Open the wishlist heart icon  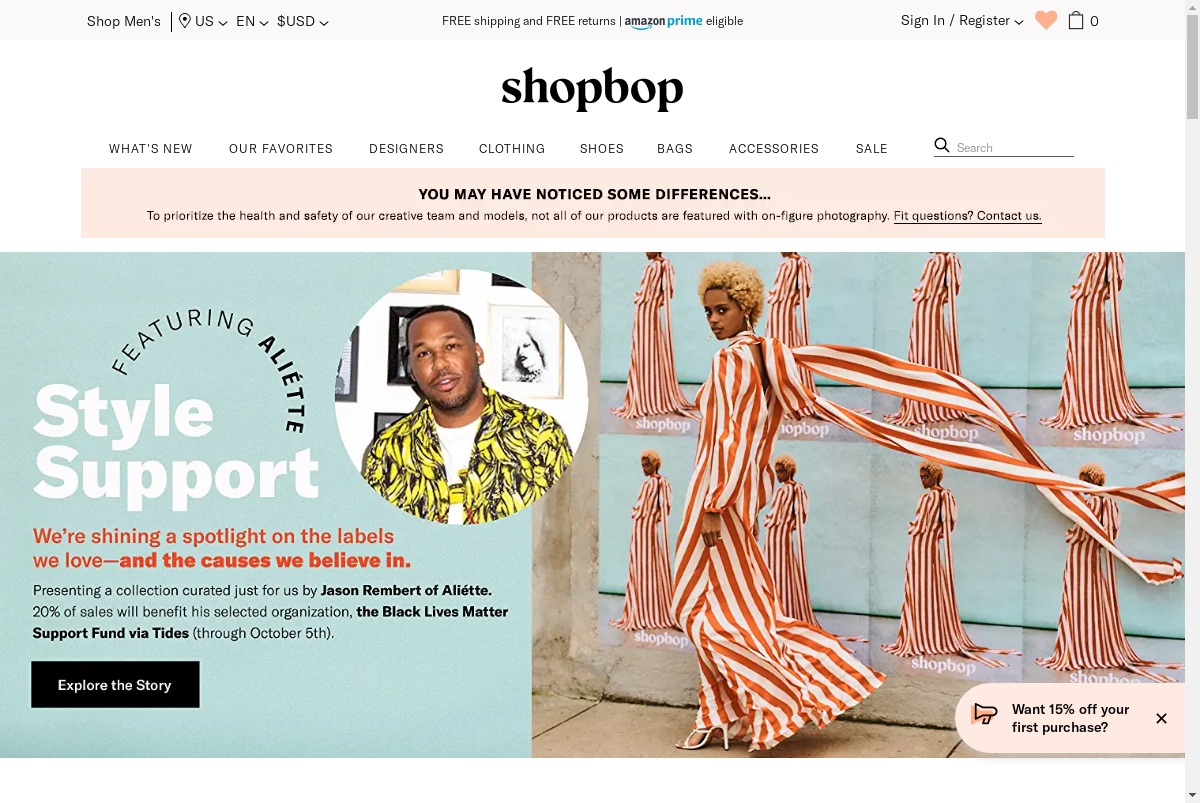point(1046,20)
